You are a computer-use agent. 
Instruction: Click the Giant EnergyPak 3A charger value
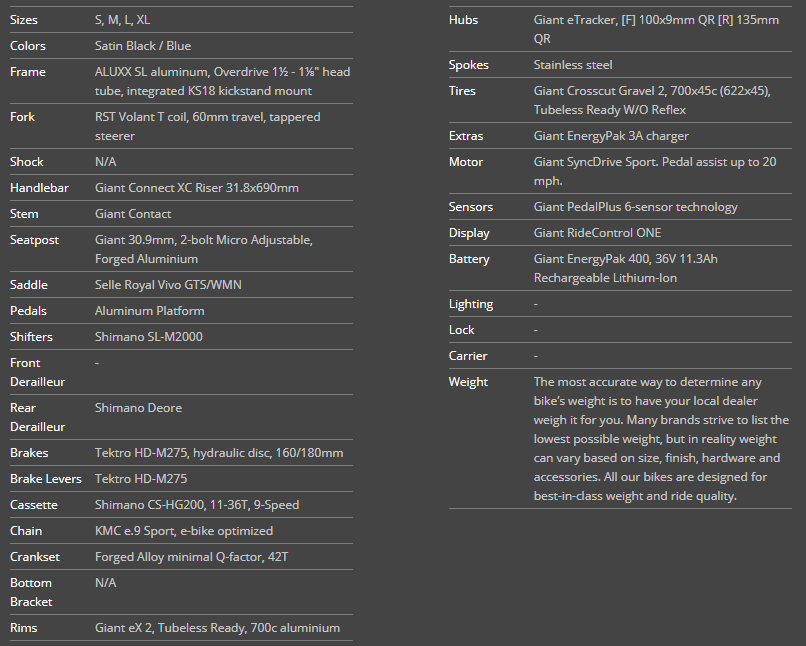click(610, 136)
